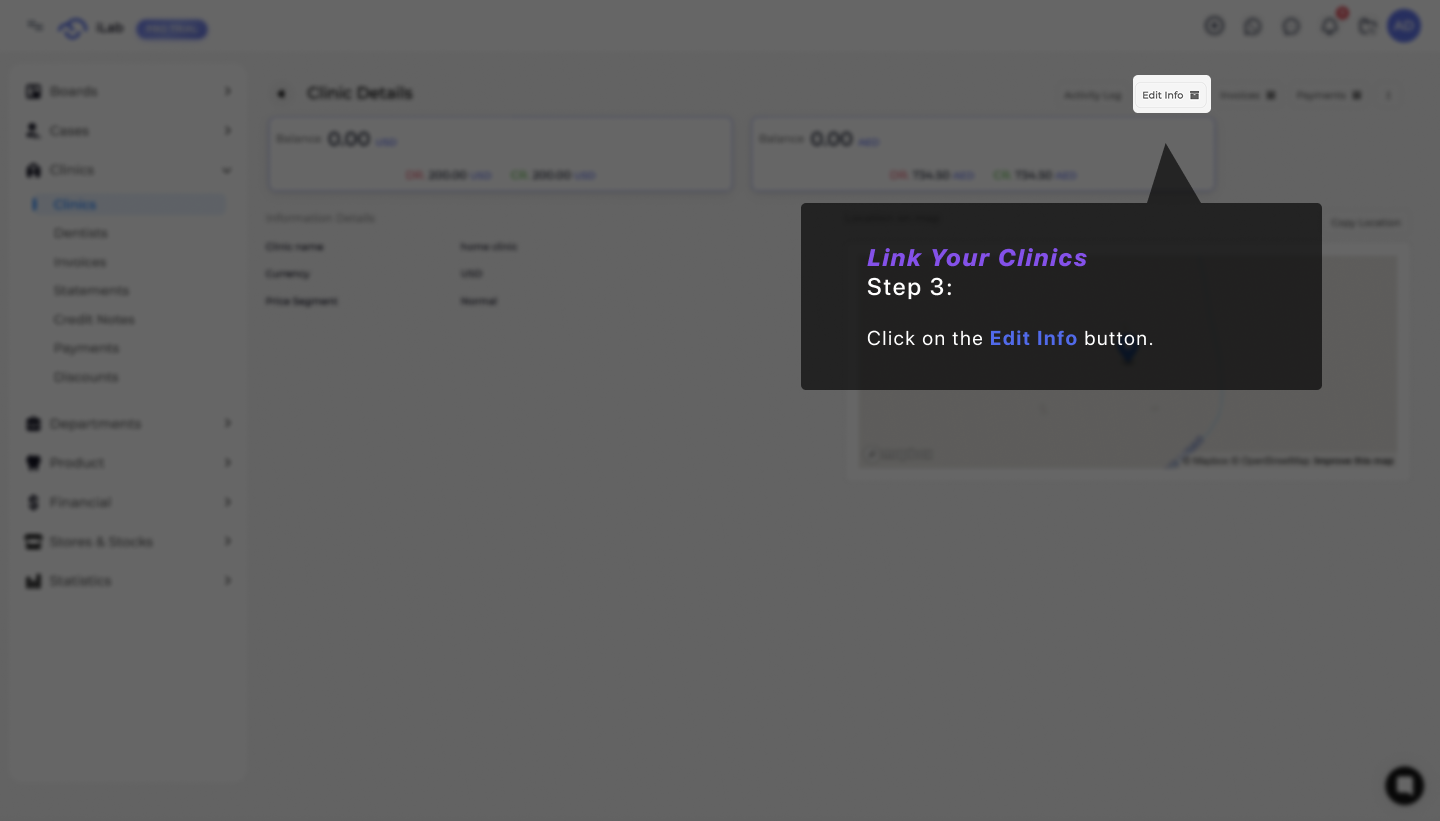The width and height of the screenshot is (1440, 821).
Task: Click the 'Clinic name' label
Action: pyautogui.click(x=295, y=246)
